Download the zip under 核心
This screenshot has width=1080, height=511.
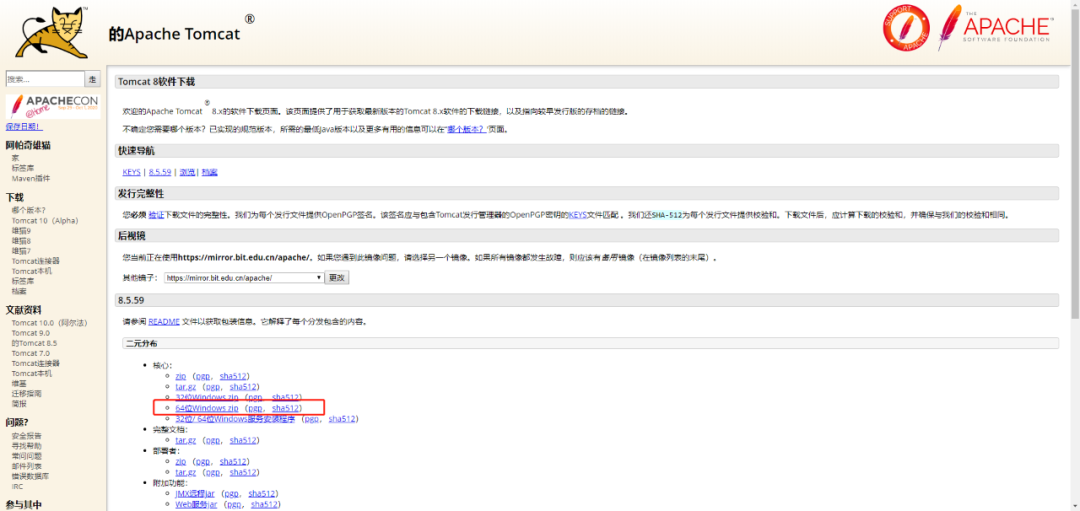(180, 376)
